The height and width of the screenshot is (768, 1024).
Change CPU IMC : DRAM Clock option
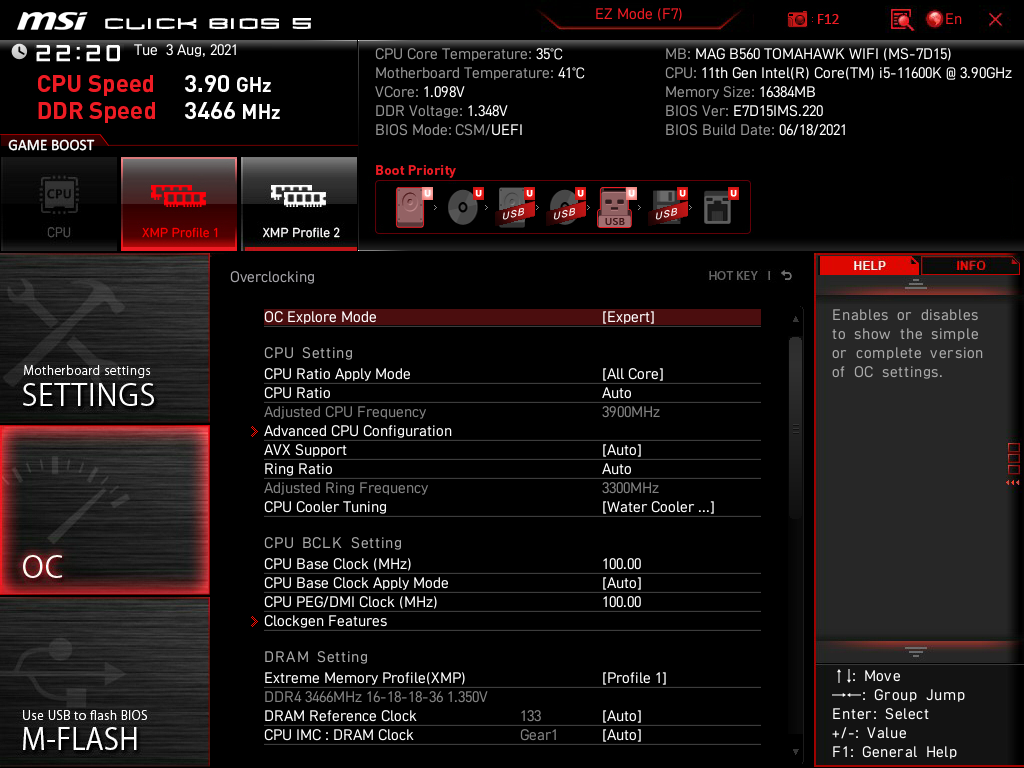click(x=512, y=735)
